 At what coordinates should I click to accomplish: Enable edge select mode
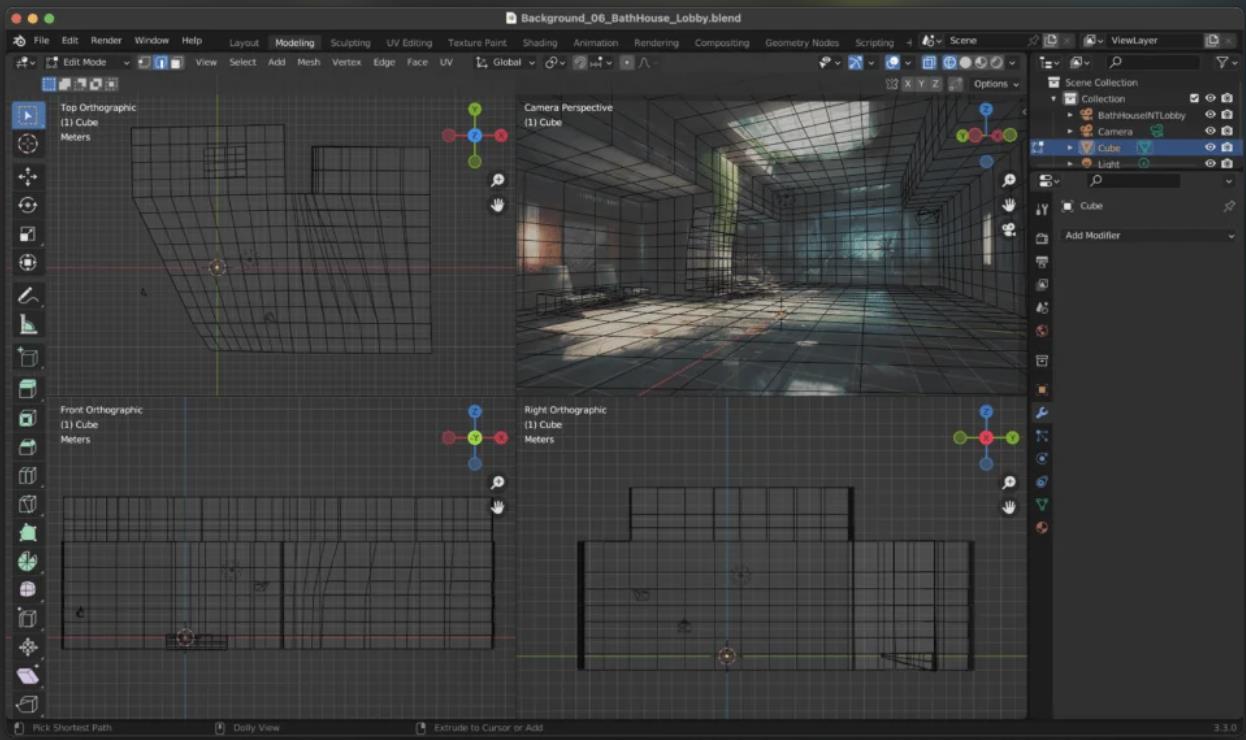tap(160, 62)
